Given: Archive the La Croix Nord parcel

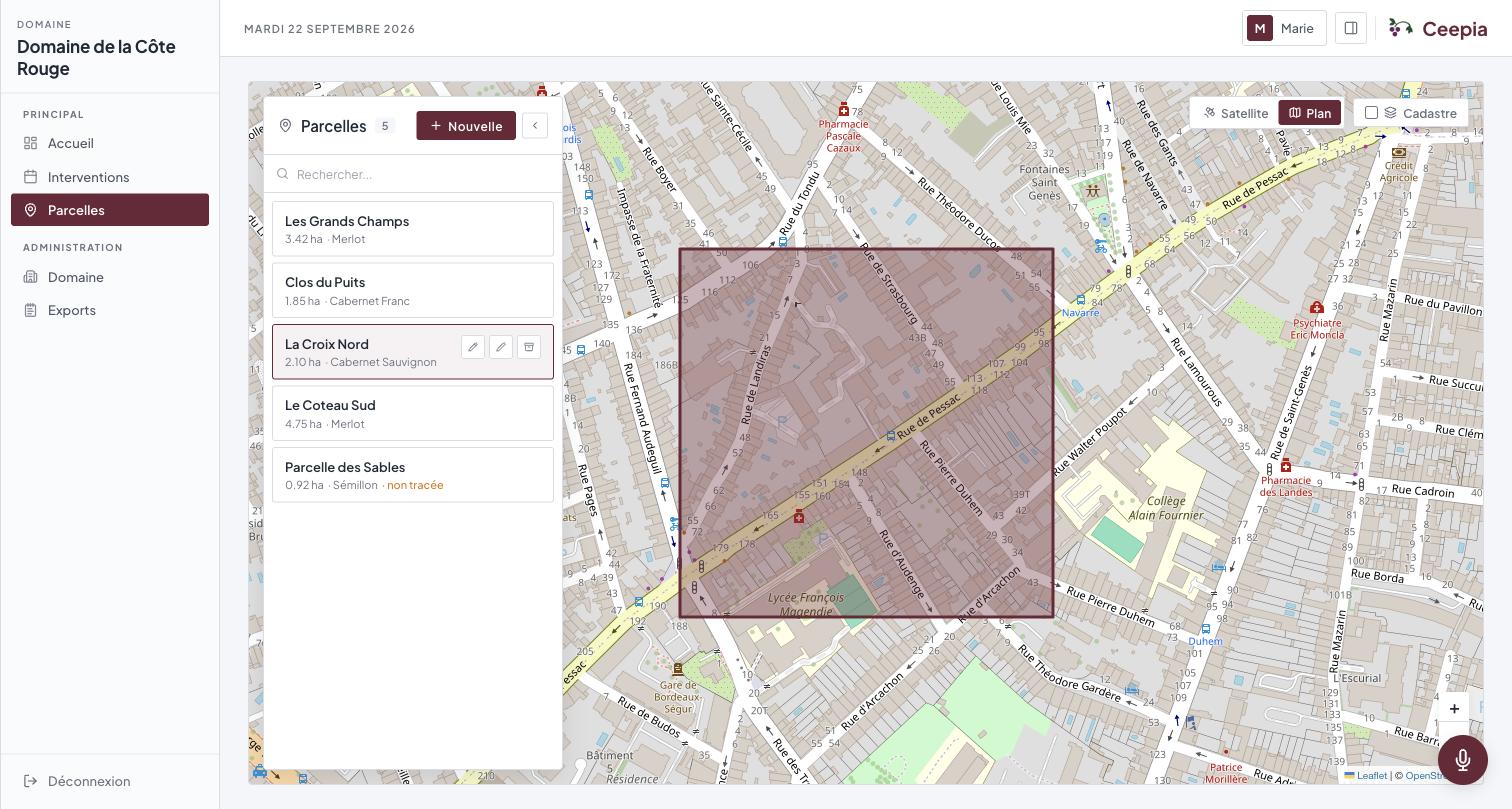Looking at the screenshot, I should [x=529, y=347].
